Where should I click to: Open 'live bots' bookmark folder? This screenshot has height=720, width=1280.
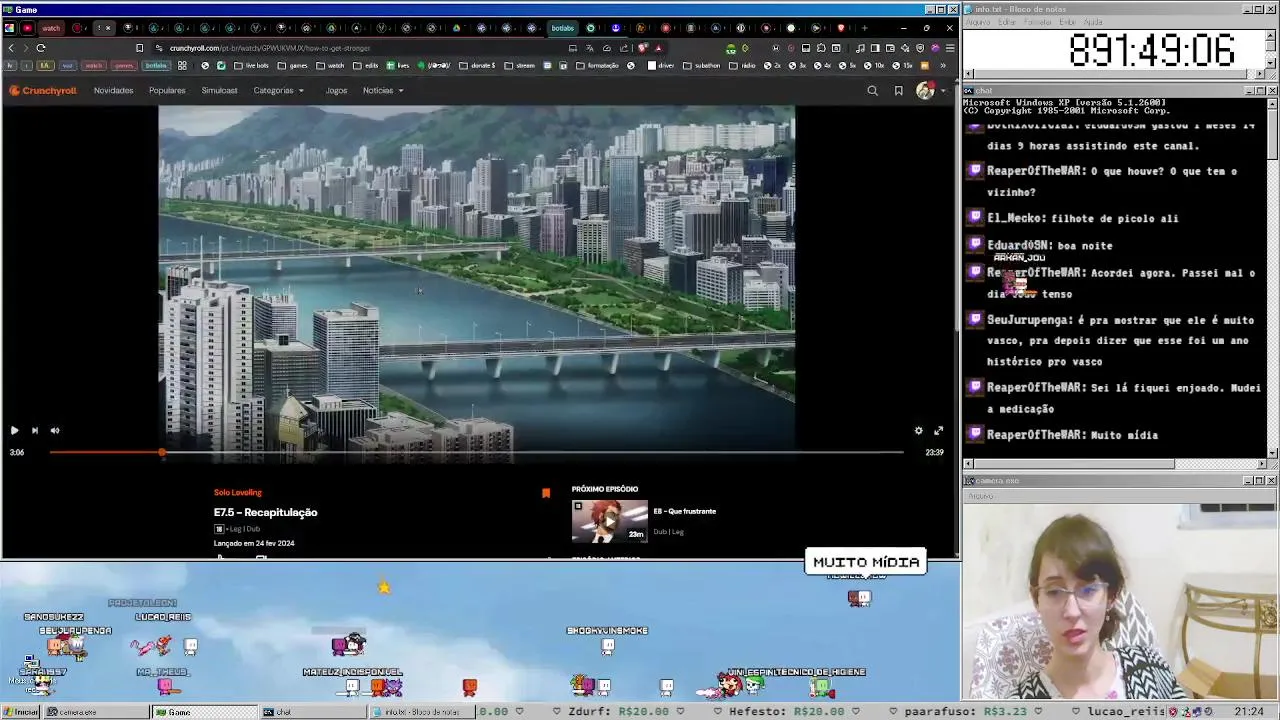tap(252, 66)
